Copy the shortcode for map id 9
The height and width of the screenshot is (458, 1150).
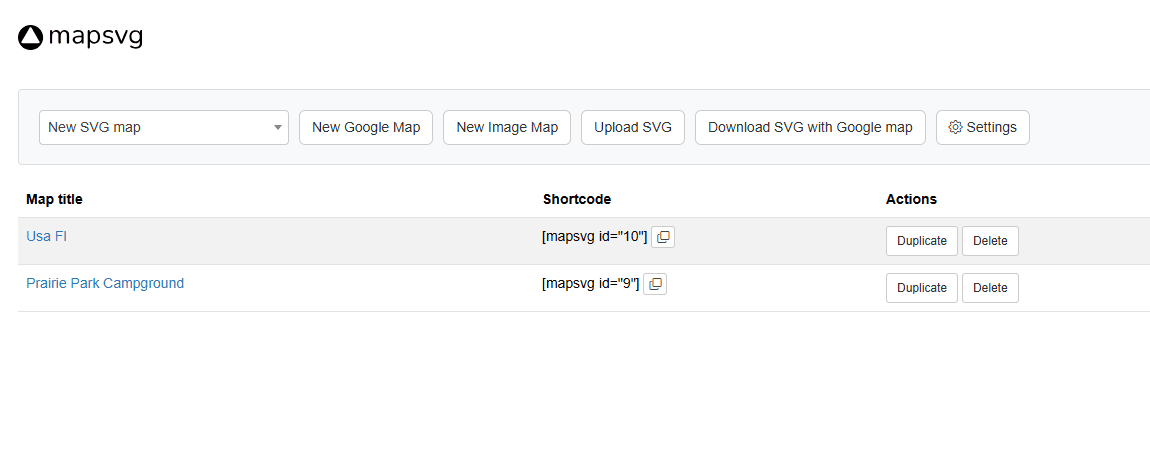655,284
